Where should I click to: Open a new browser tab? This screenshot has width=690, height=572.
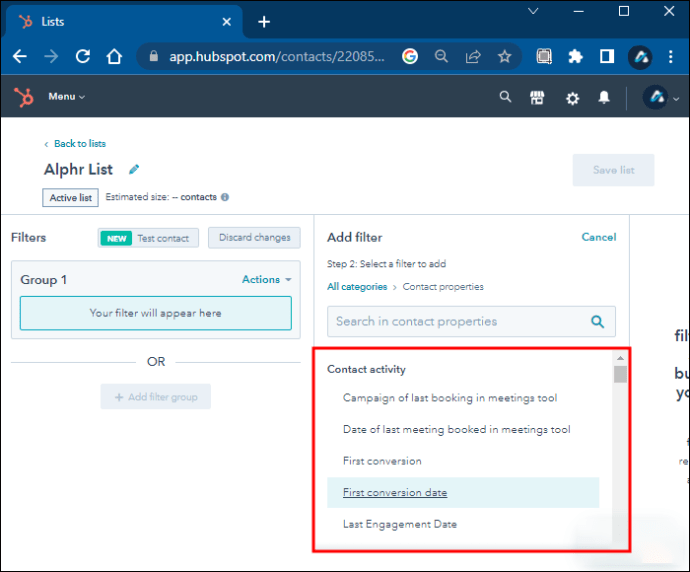264,22
